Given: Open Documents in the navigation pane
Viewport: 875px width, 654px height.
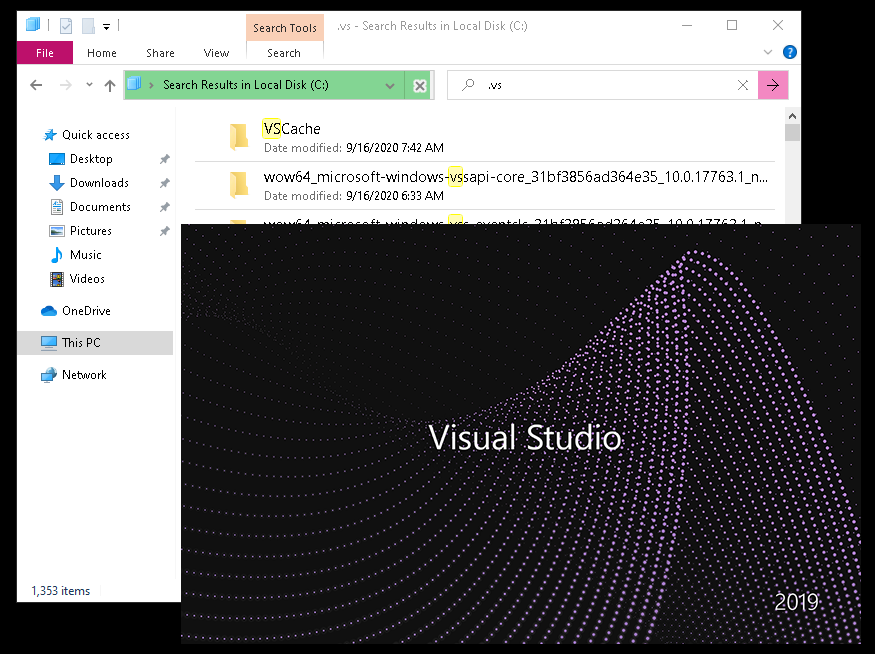Looking at the screenshot, I should [x=100, y=207].
